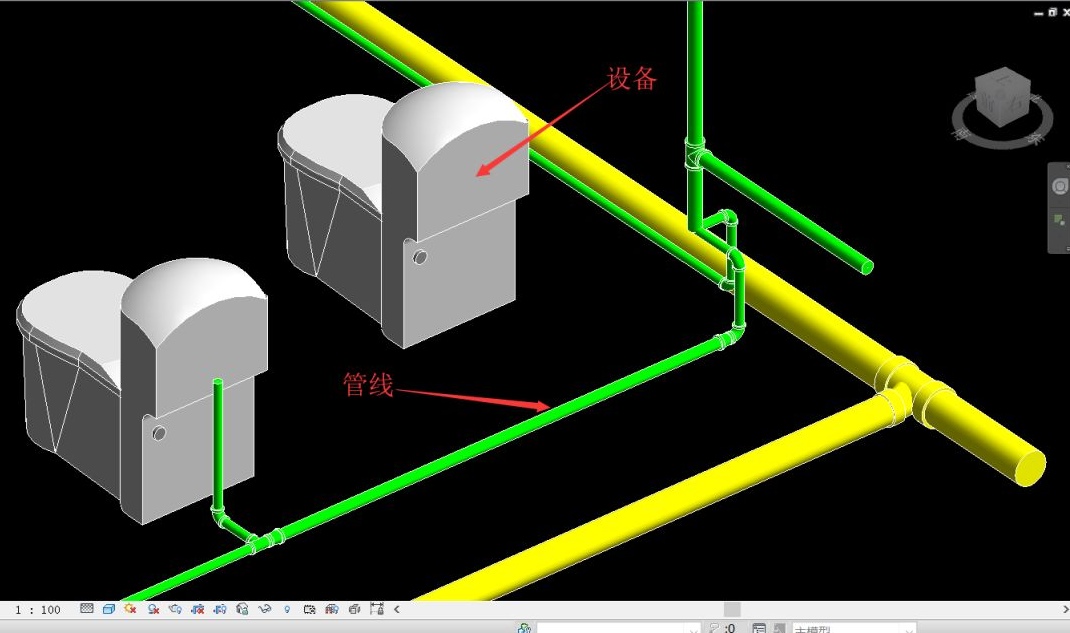Open temporary view properties icon
This screenshot has height=633, width=1070.
pos(309,609)
